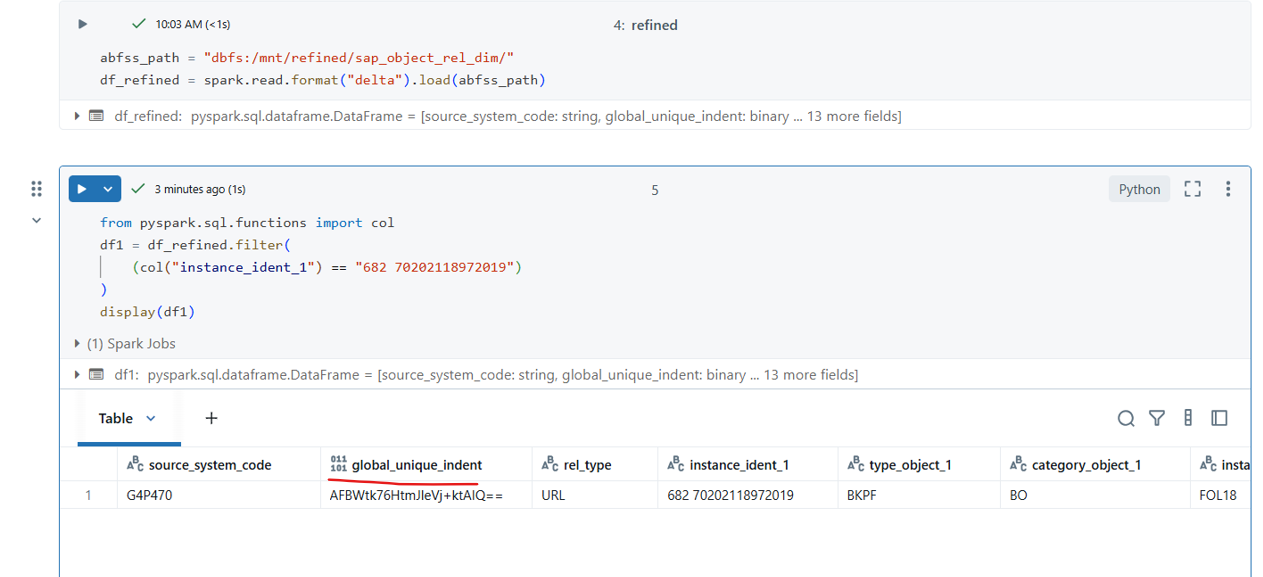Run cell 5 with blue play button
The width and height of the screenshot is (1263, 577).
click(82, 189)
